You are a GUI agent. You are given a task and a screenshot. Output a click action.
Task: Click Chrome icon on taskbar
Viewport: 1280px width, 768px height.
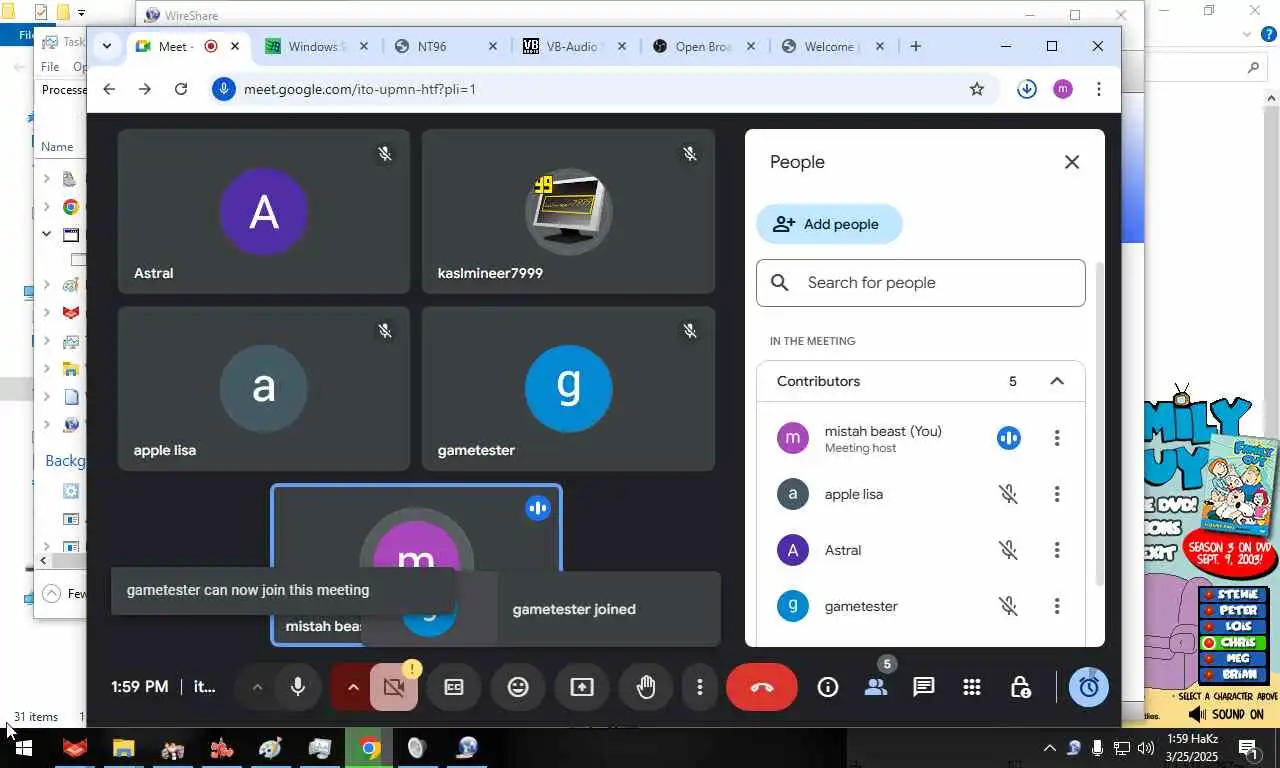coord(369,748)
